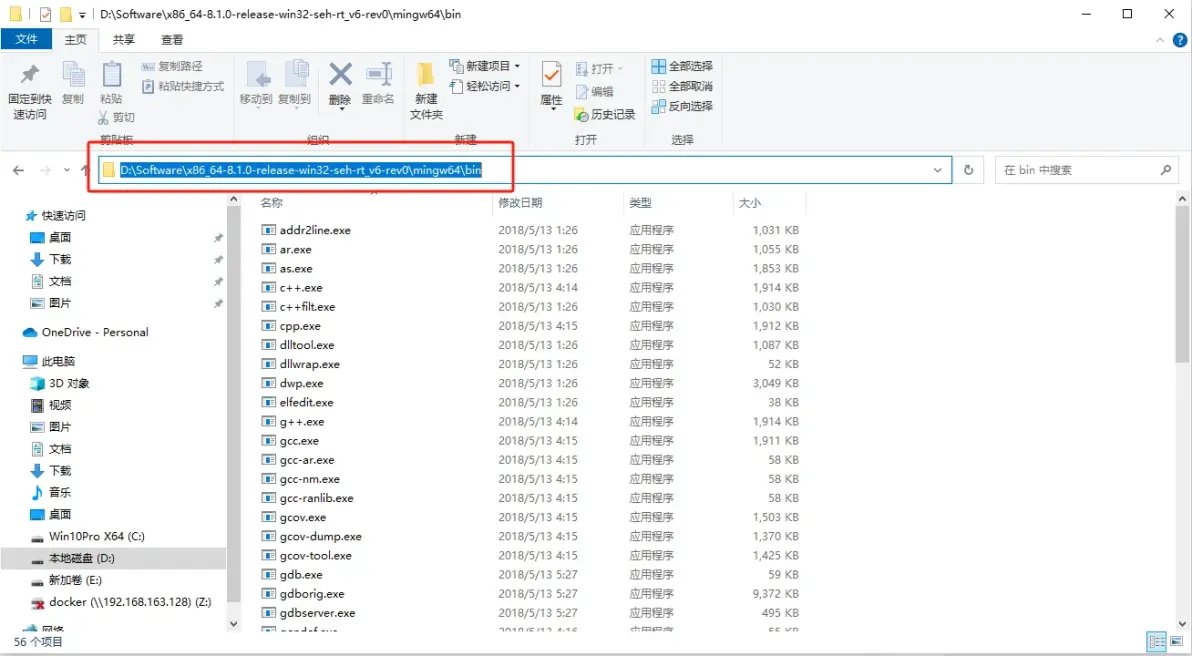The image size is (1192, 656).
Task: Click the Delete X icon
Action: 340,74
